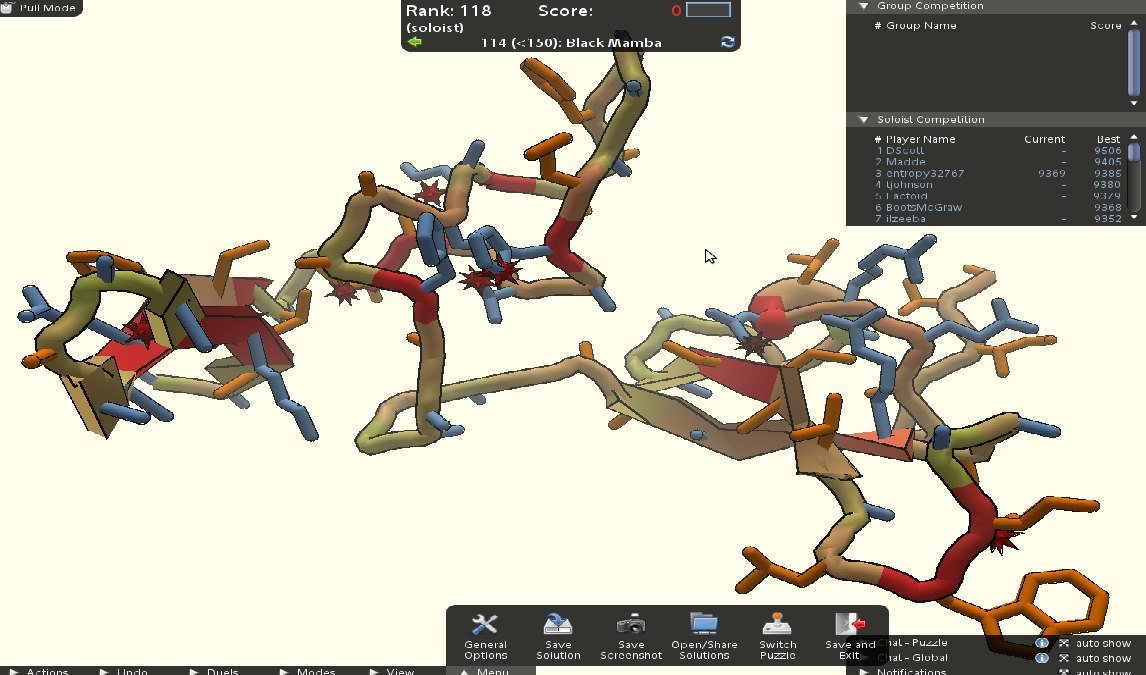Click the Save Solution icon
Image resolution: width=1146 pixels, height=675 pixels.
click(x=558, y=625)
